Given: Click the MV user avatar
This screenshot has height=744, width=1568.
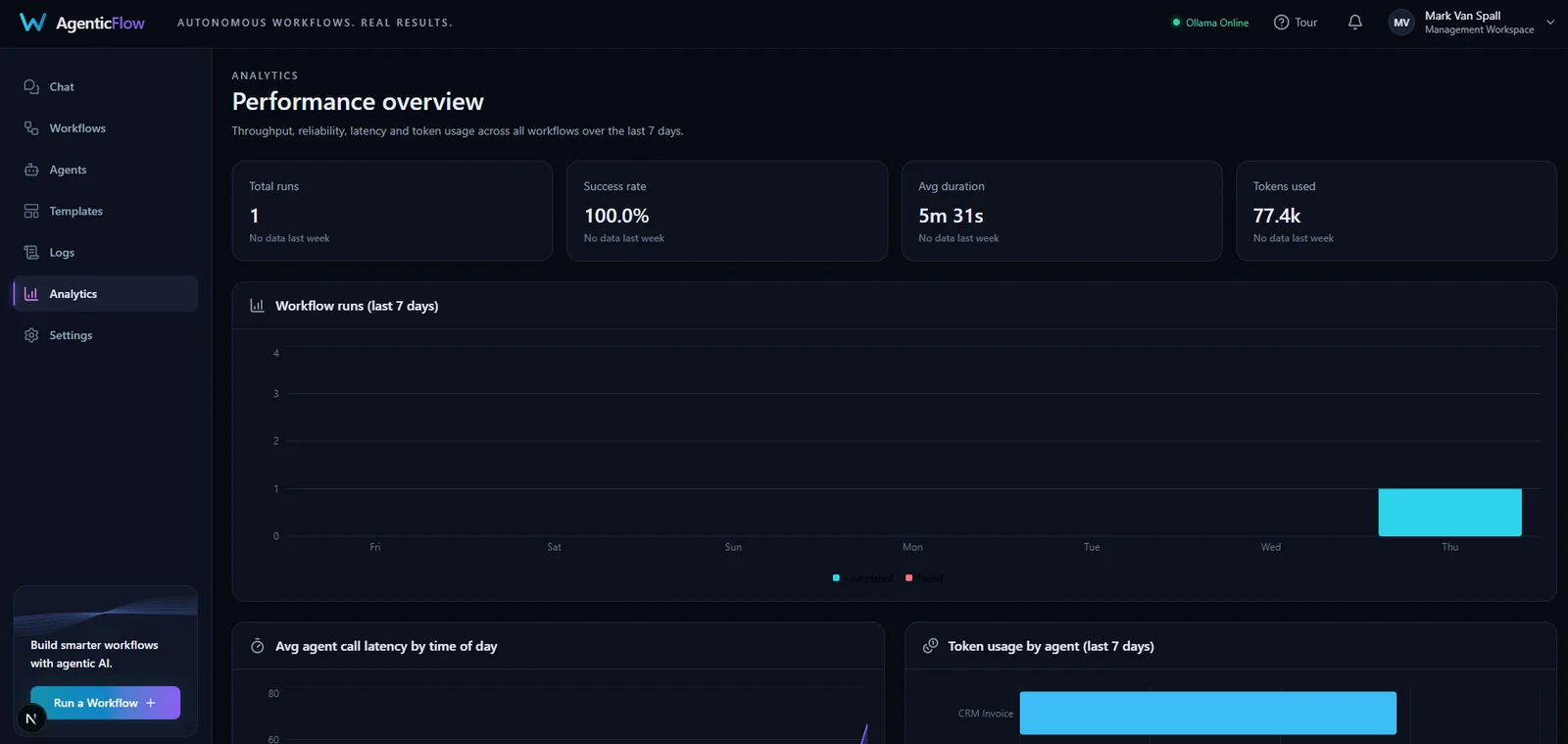Looking at the screenshot, I should [x=1401, y=23].
